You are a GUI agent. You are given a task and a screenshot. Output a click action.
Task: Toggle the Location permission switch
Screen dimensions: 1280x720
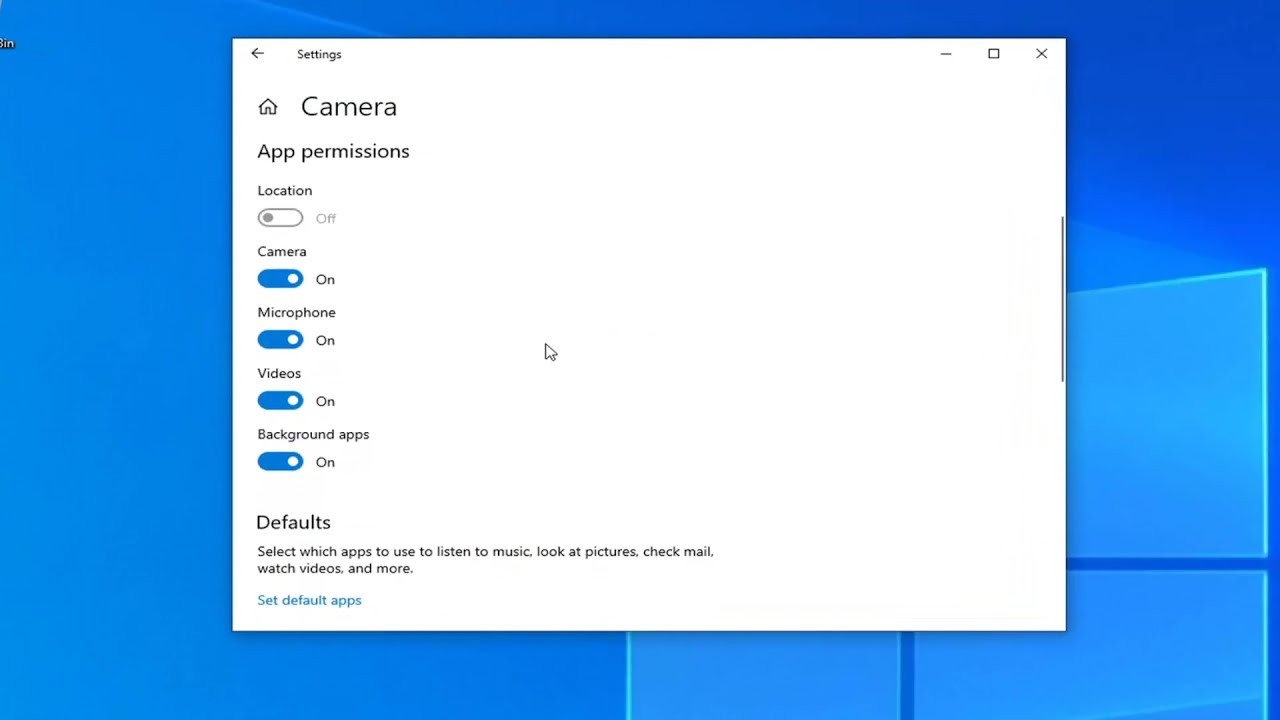click(280, 218)
